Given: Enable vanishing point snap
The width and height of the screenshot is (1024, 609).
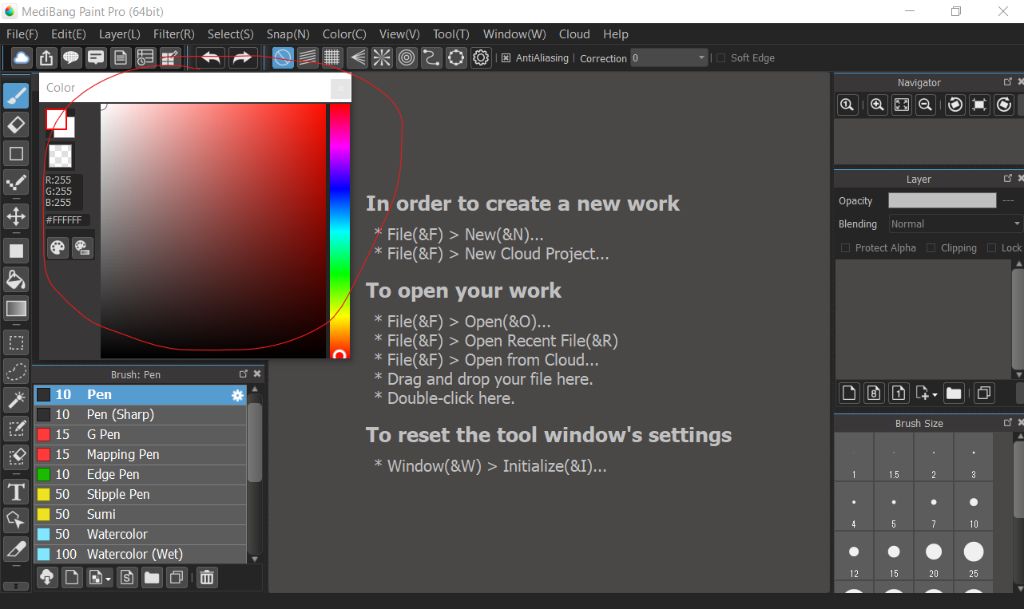Looking at the screenshot, I should click(357, 57).
